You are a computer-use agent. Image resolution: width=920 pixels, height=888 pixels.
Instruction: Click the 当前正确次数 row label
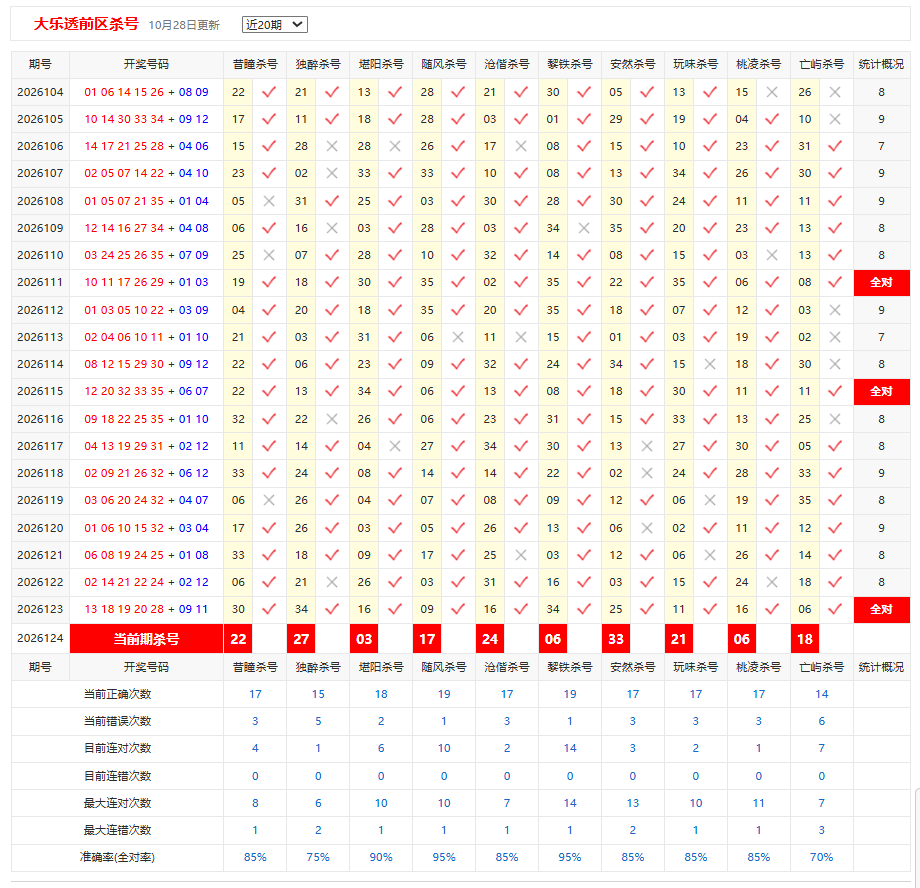click(117, 694)
